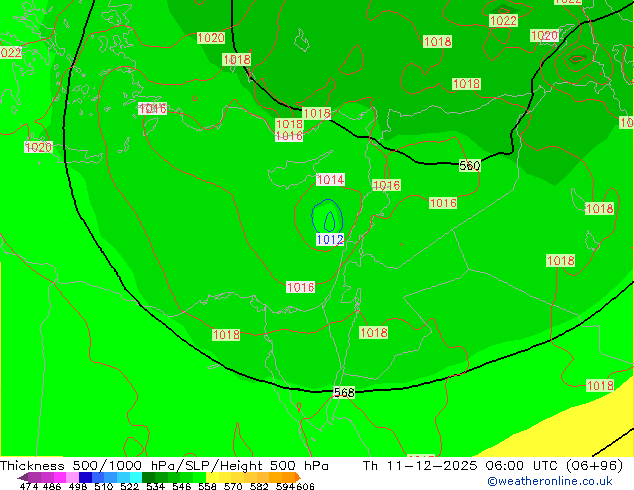The image size is (634, 490).
Task: Pick the cyan swatch above 522 in the legend
Action: 136,477
